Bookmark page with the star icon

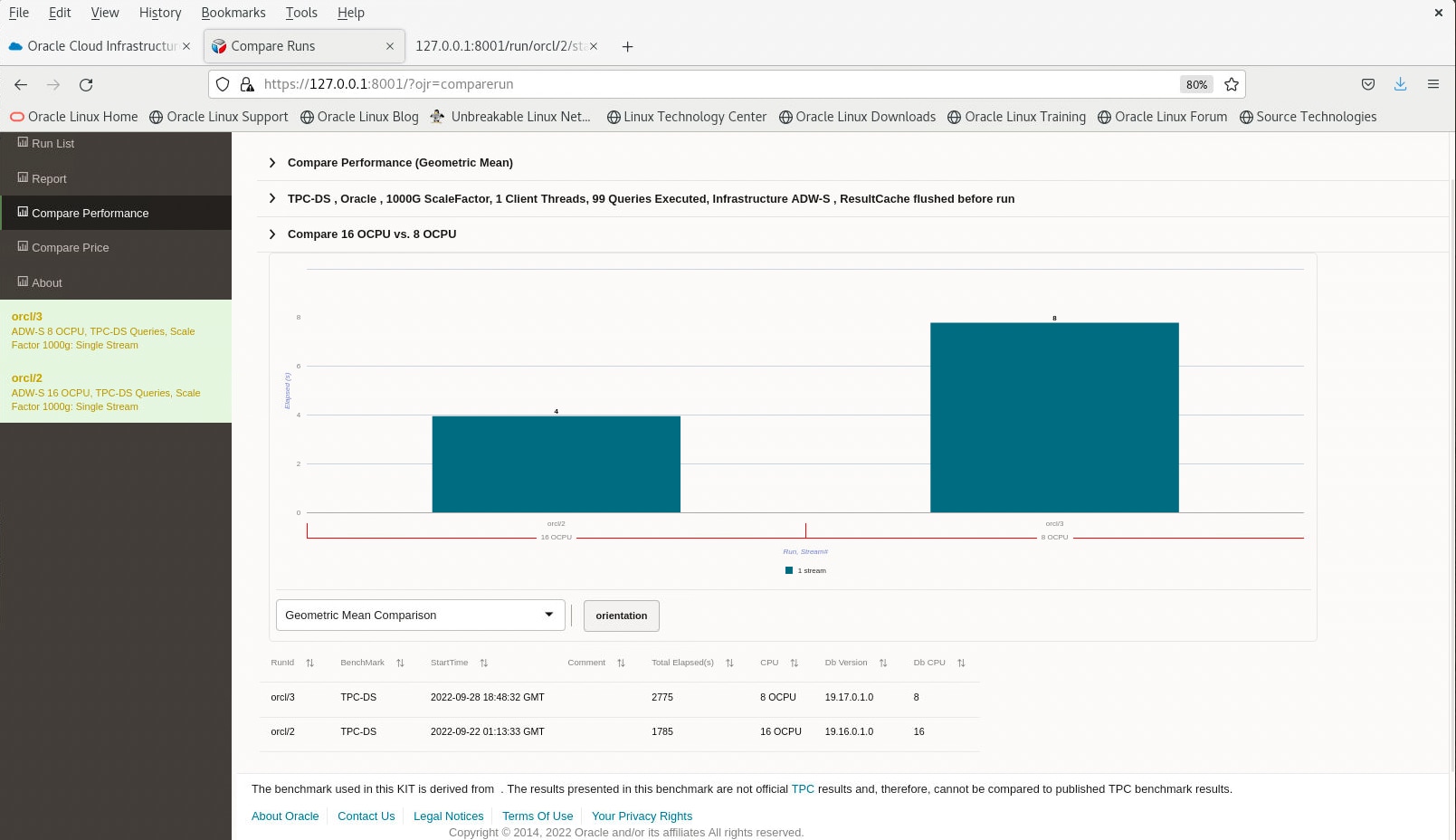click(x=1232, y=84)
